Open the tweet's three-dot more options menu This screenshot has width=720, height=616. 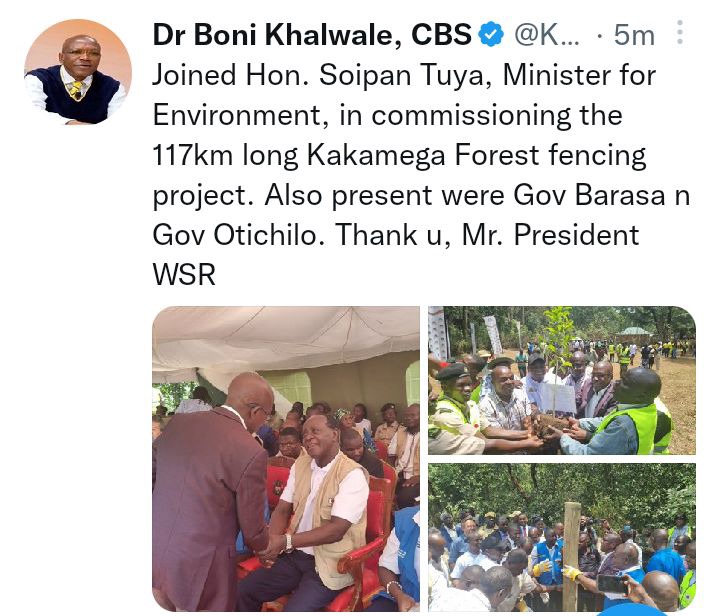[680, 33]
